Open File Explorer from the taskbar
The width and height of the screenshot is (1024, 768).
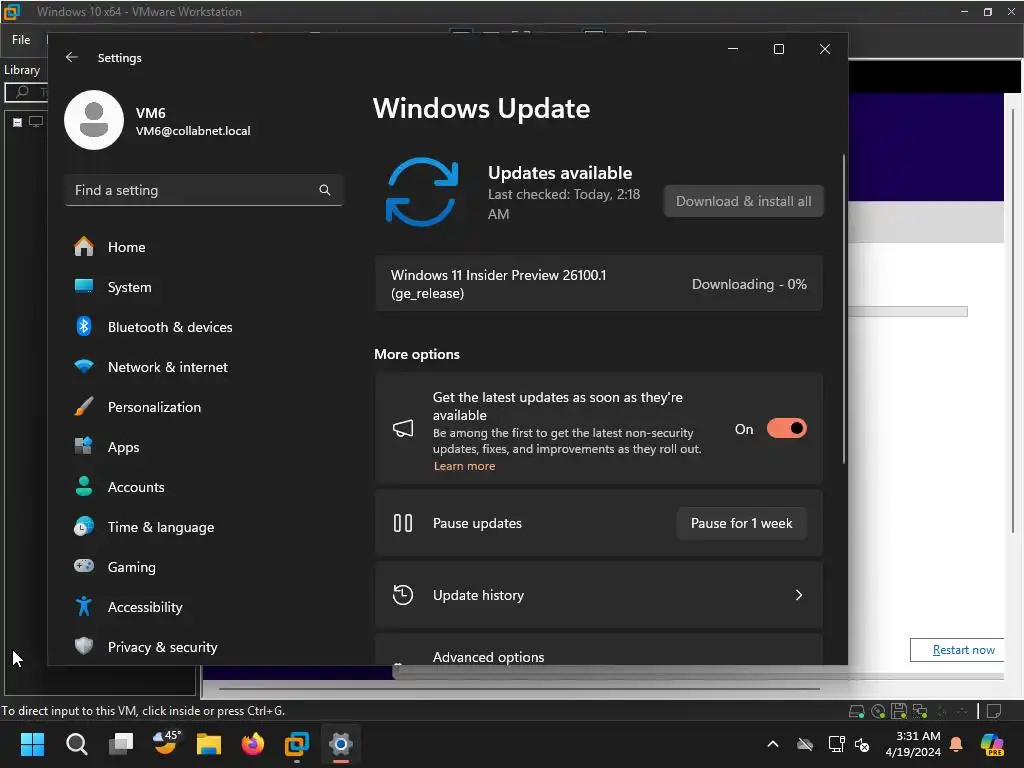(209, 744)
